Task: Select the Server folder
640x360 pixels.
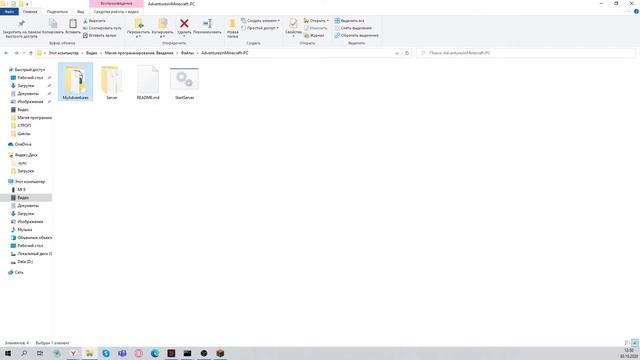Action: pyautogui.click(x=112, y=82)
